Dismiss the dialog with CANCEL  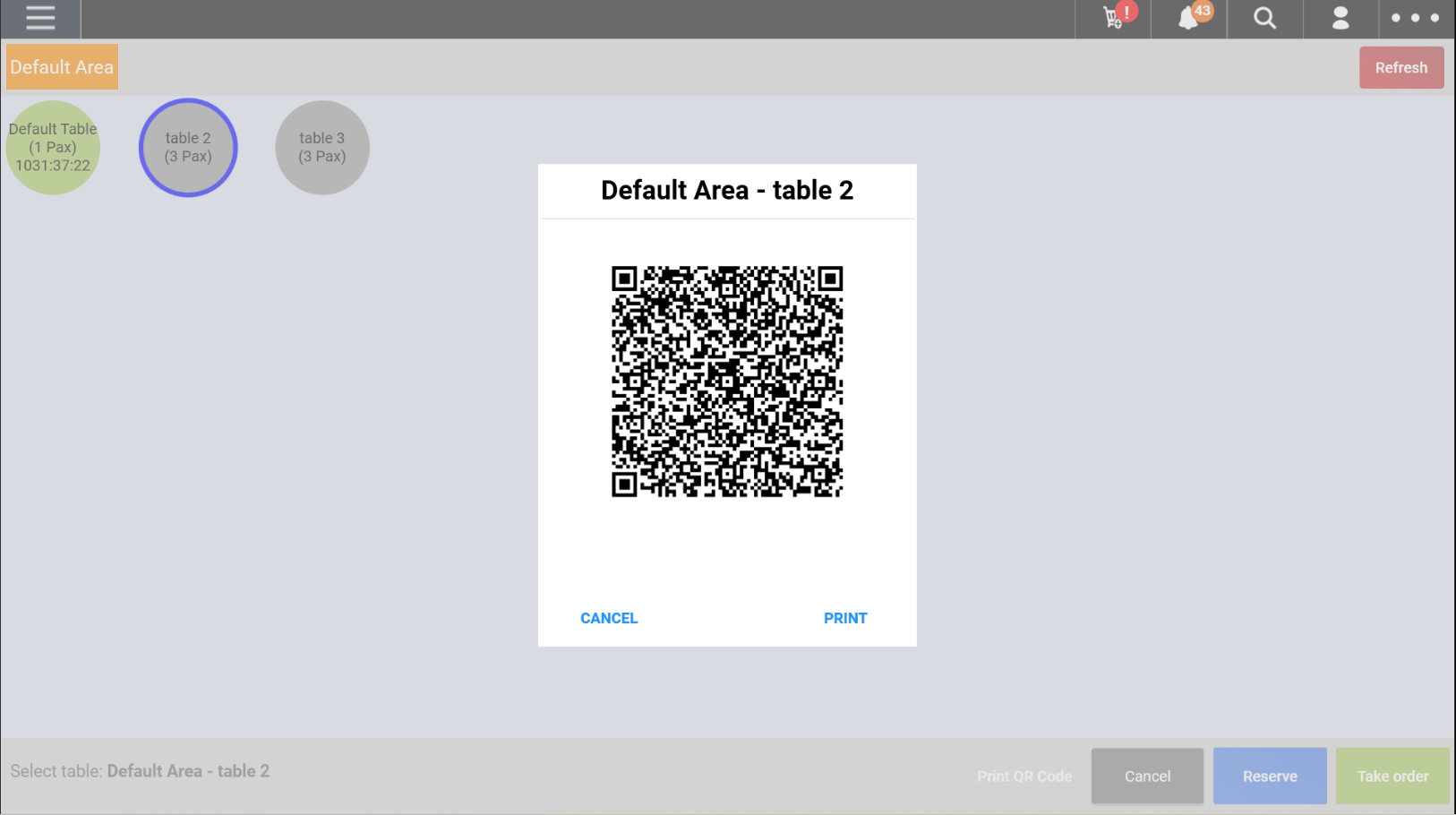[609, 618]
